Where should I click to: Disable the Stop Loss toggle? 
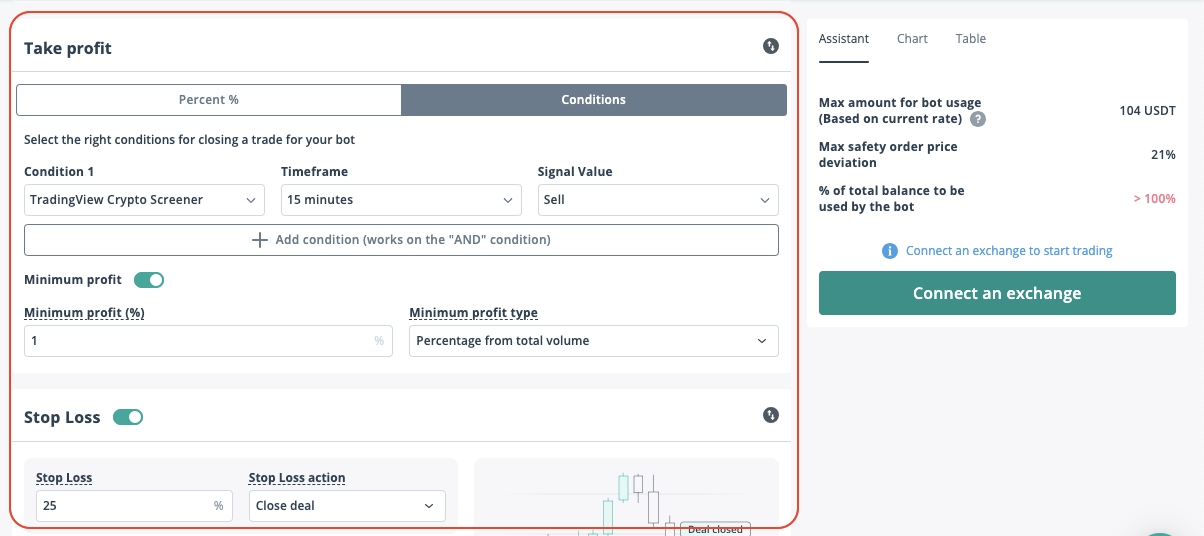click(128, 417)
